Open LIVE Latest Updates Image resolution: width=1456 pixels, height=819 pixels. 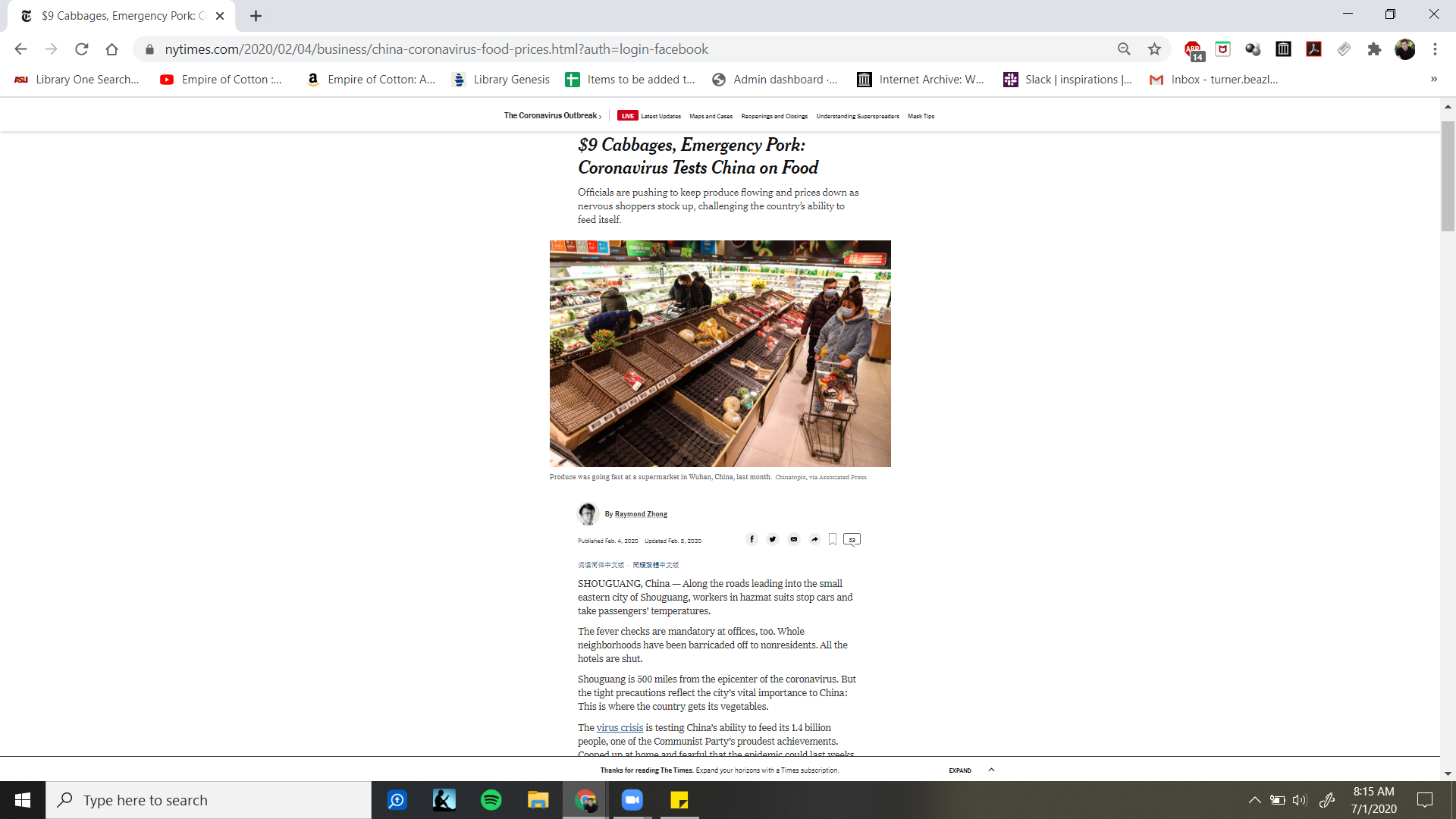pyautogui.click(x=650, y=116)
